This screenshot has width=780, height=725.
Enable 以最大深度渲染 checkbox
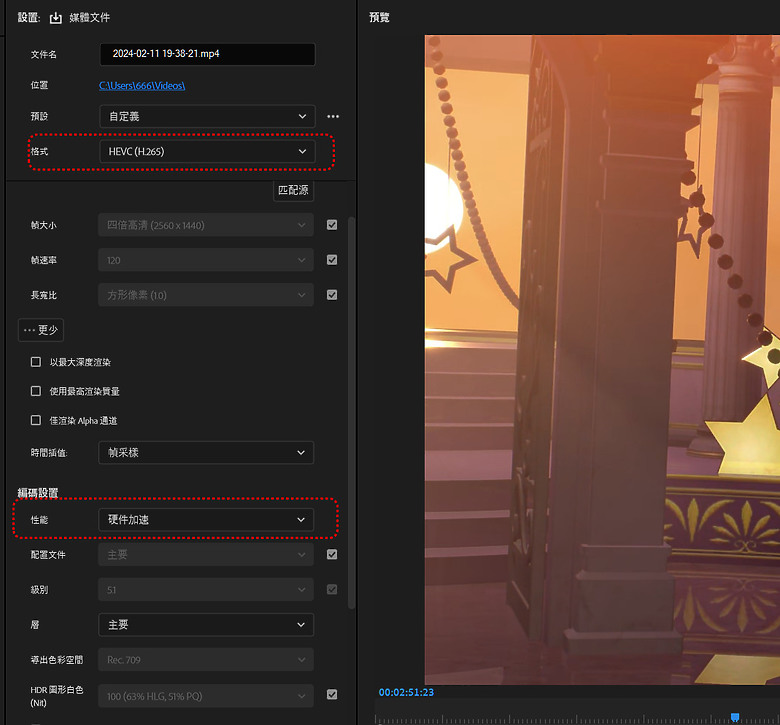(x=36, y=362)
